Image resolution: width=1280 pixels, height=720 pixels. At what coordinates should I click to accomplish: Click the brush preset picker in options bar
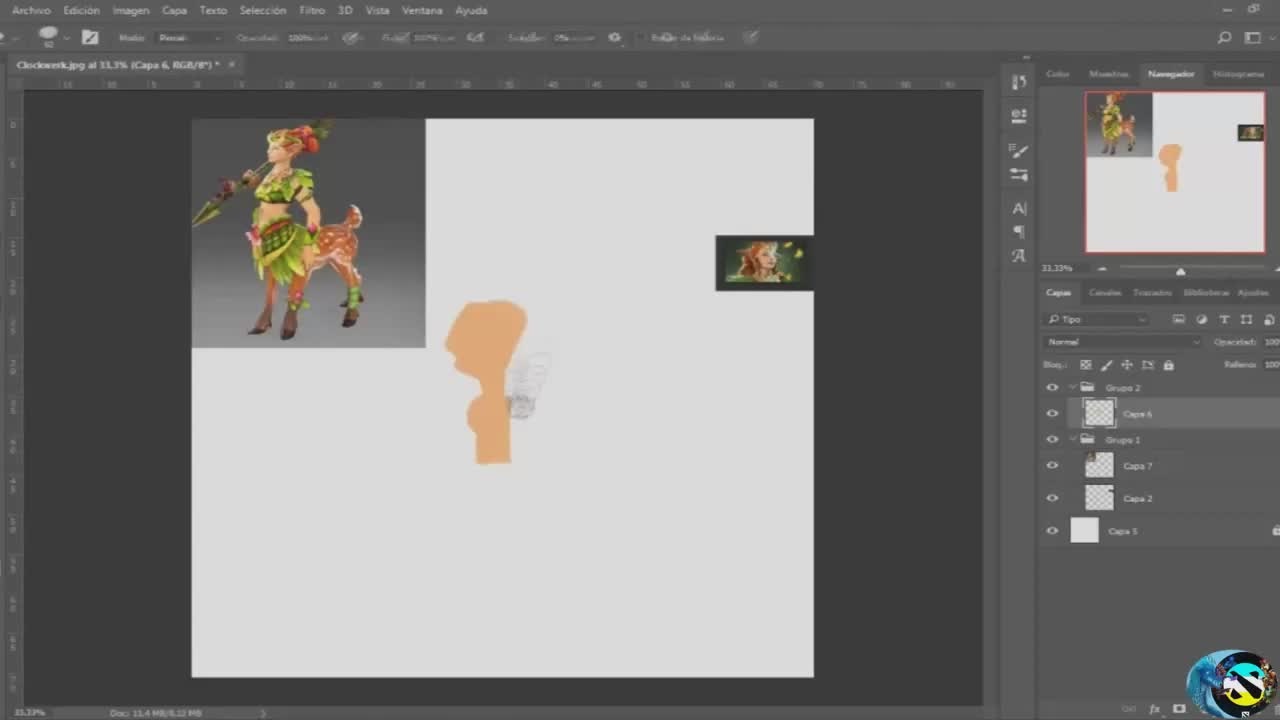pos(47,36)
